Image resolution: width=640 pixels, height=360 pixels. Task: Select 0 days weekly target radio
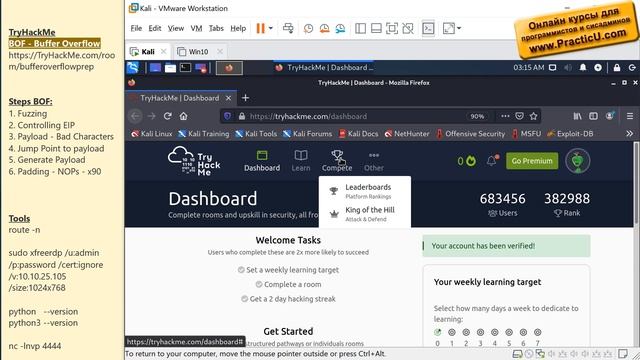click(438, 332)
